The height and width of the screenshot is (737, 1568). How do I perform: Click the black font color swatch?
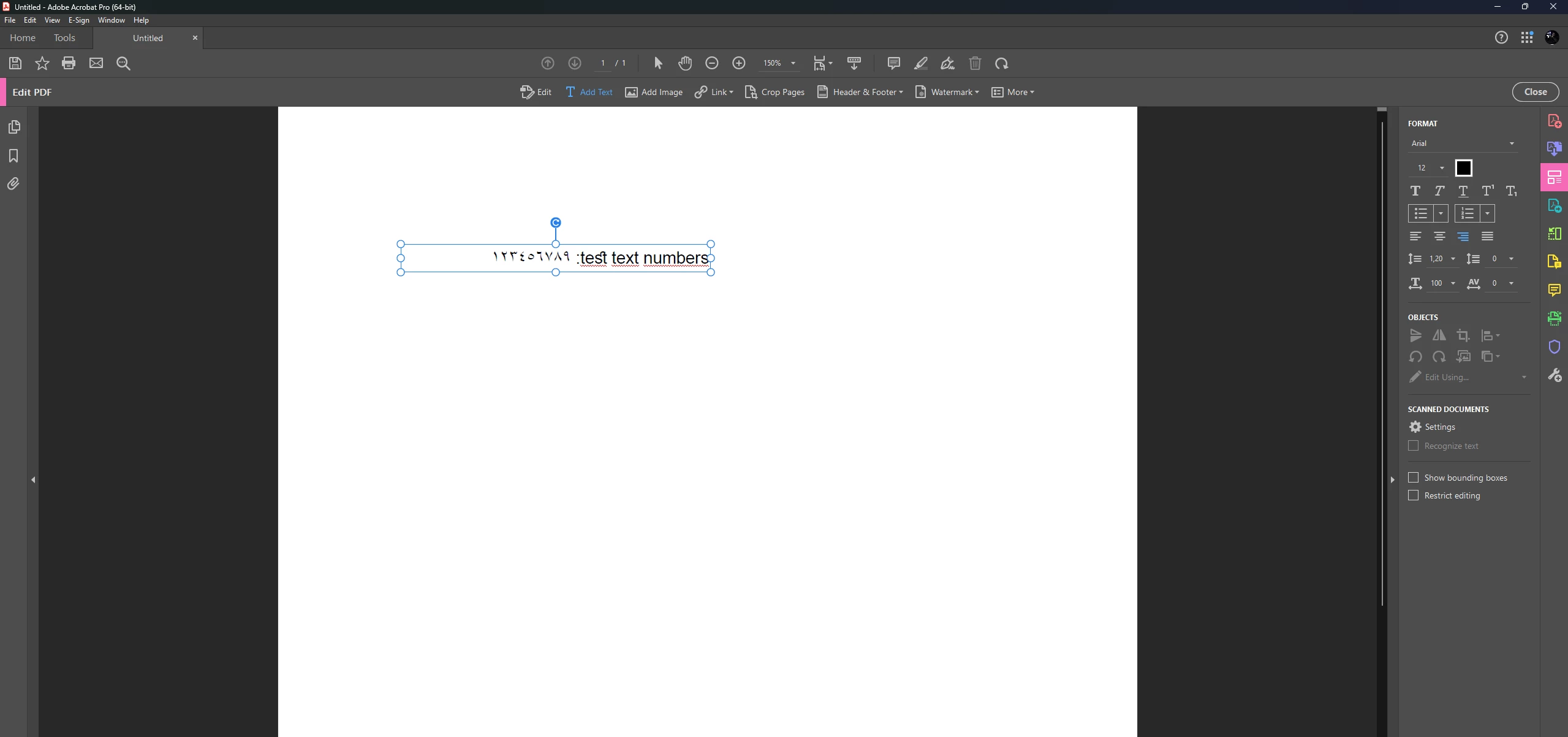coord(1463,168)
